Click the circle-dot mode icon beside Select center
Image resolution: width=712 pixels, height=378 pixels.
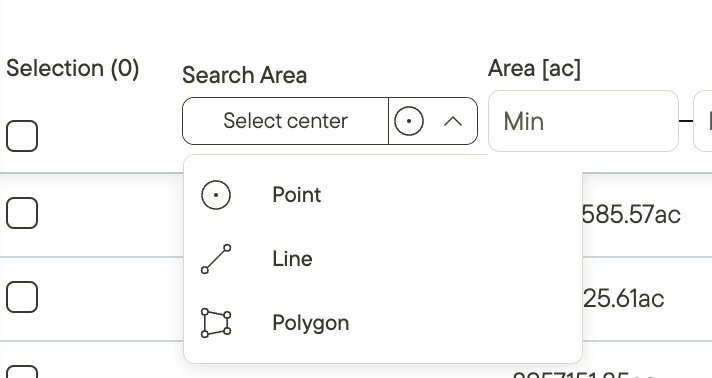point(409,121)
